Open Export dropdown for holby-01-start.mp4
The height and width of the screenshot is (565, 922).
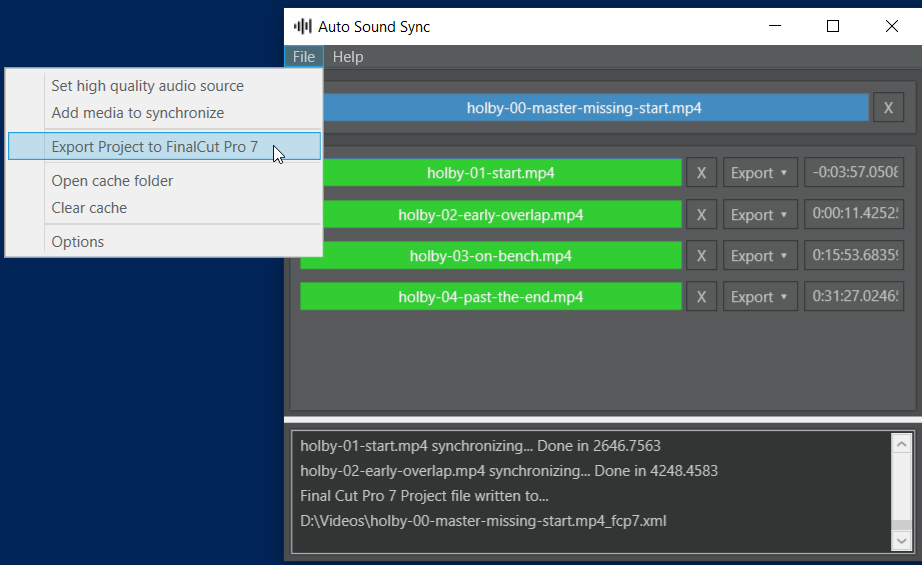click(x=760, y=173)
